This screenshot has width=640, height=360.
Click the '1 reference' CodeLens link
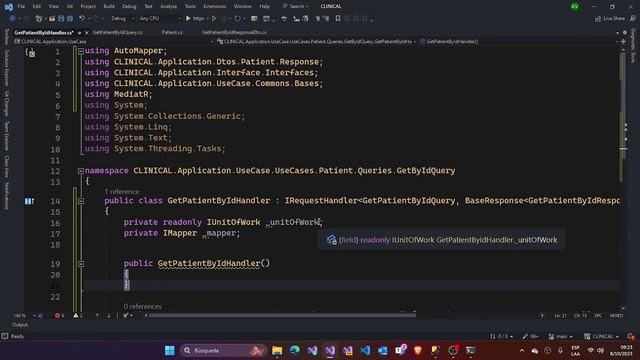tap(122, 191)
